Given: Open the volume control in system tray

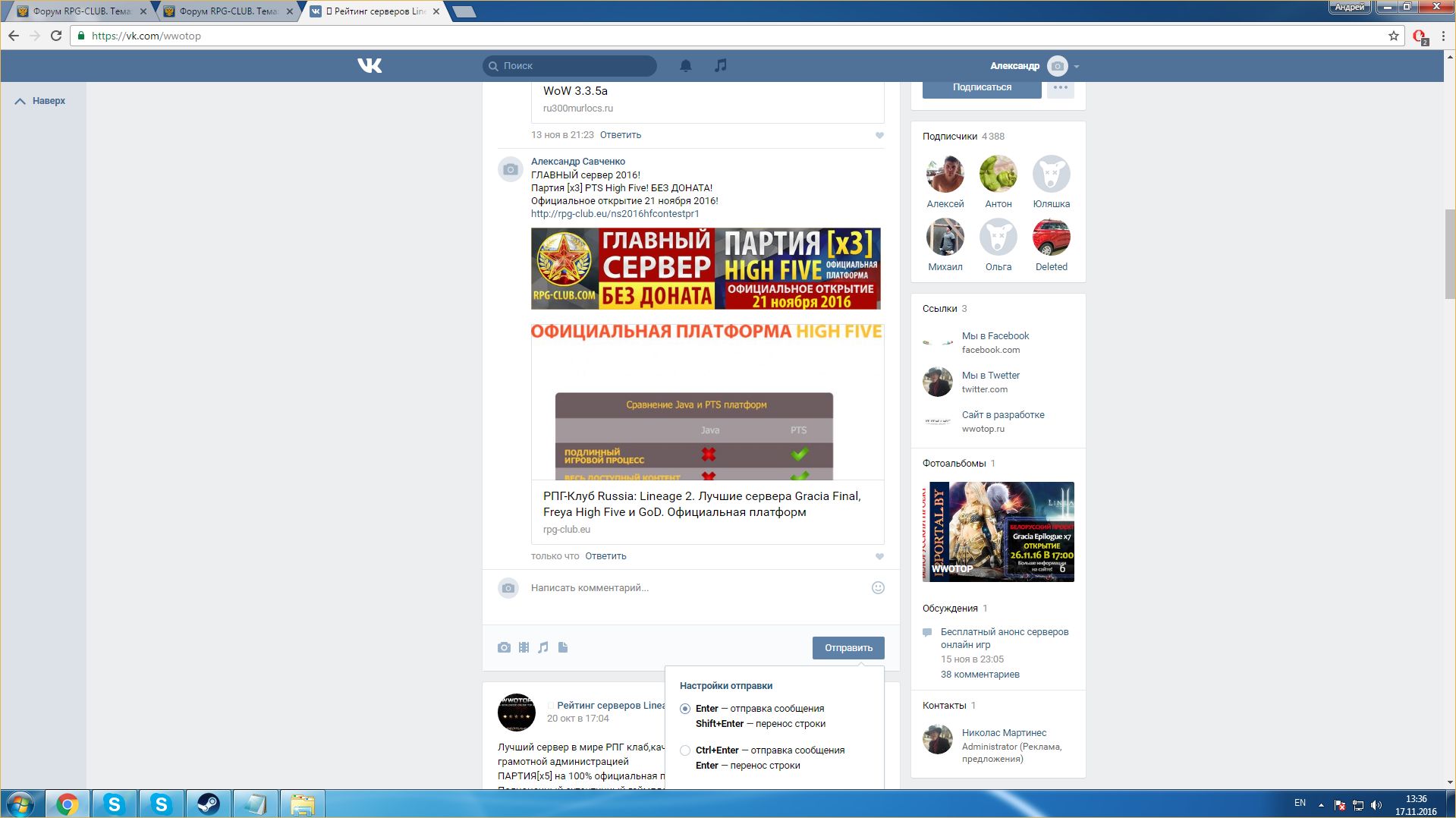Looking at the screenshot, I should (1376, 804).
